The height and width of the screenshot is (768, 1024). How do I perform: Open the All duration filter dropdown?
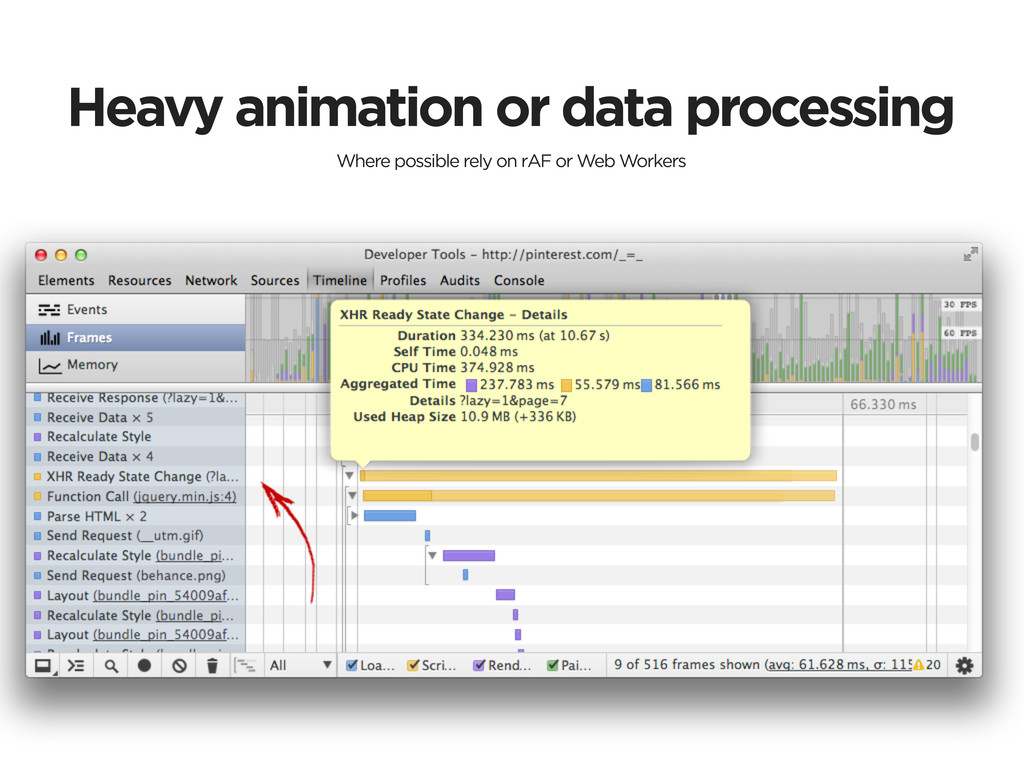pyautogui.click(x=300, y=665)
